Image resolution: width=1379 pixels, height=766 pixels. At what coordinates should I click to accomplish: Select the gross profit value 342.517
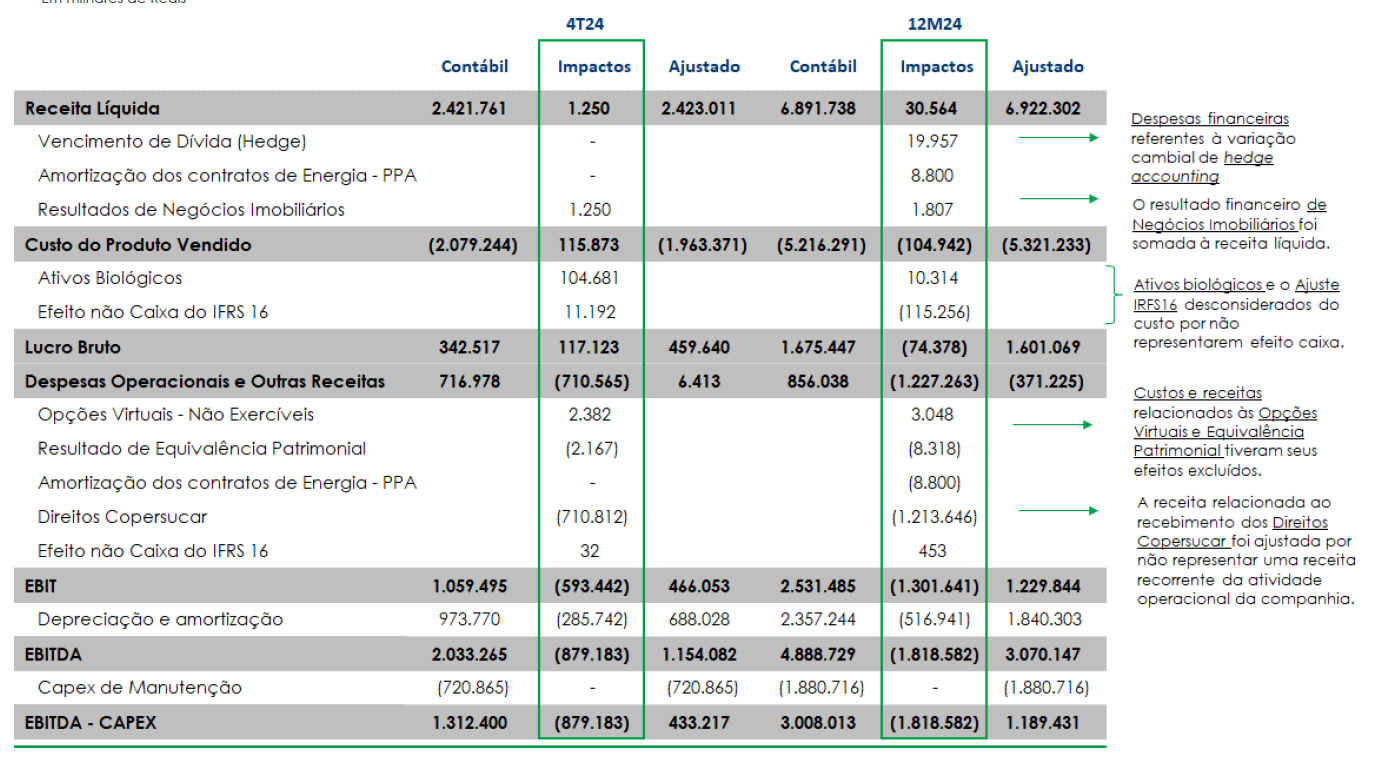pyautogui.click(x=469, y=348)
